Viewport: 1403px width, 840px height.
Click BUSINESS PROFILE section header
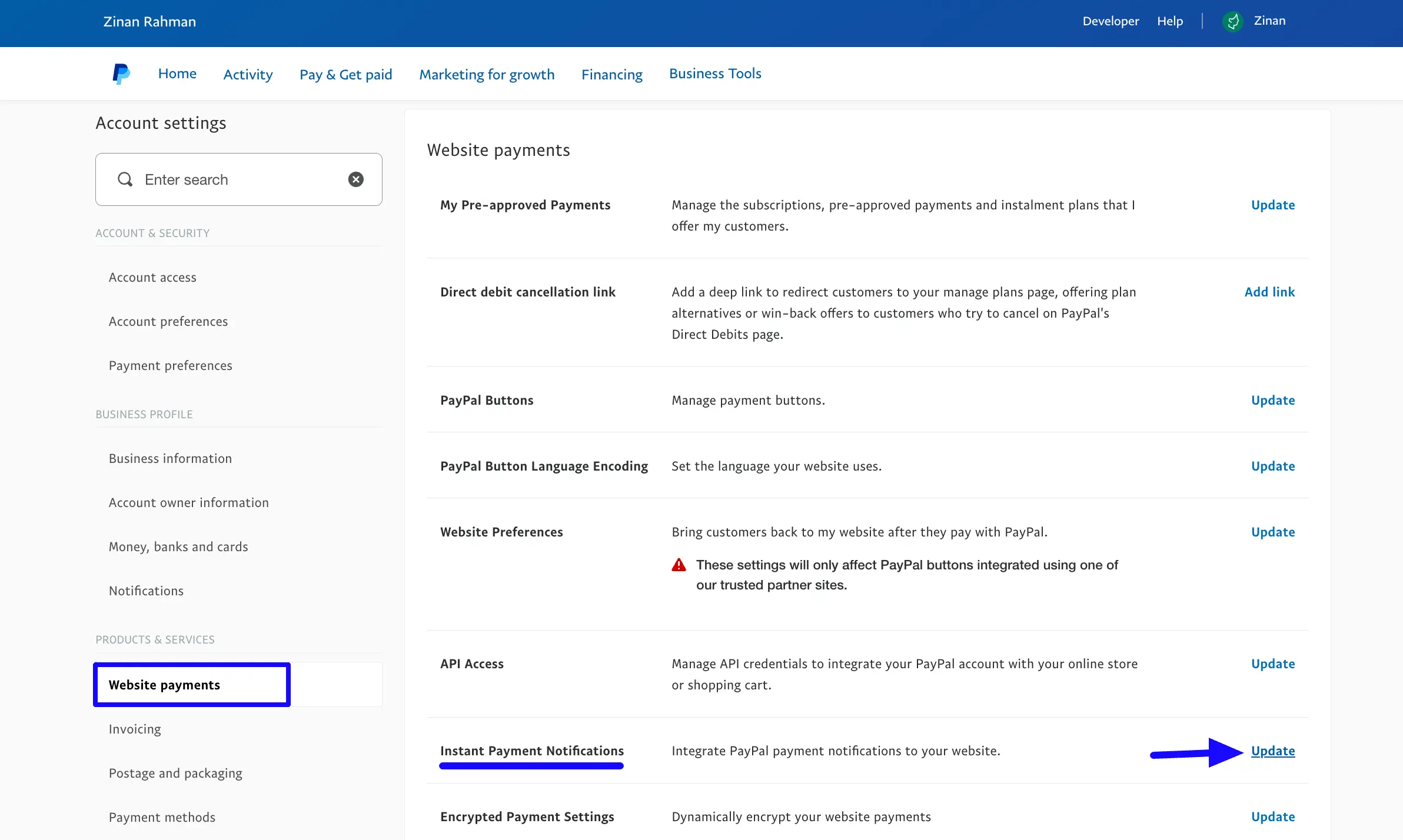click(144, 414)
